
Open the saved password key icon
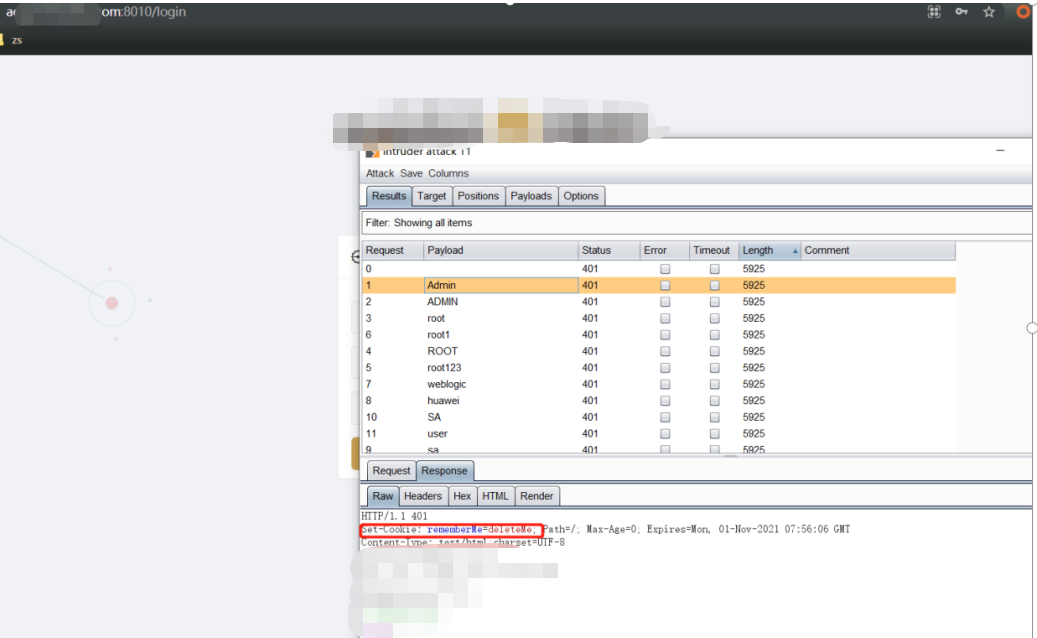coord(962,12)
